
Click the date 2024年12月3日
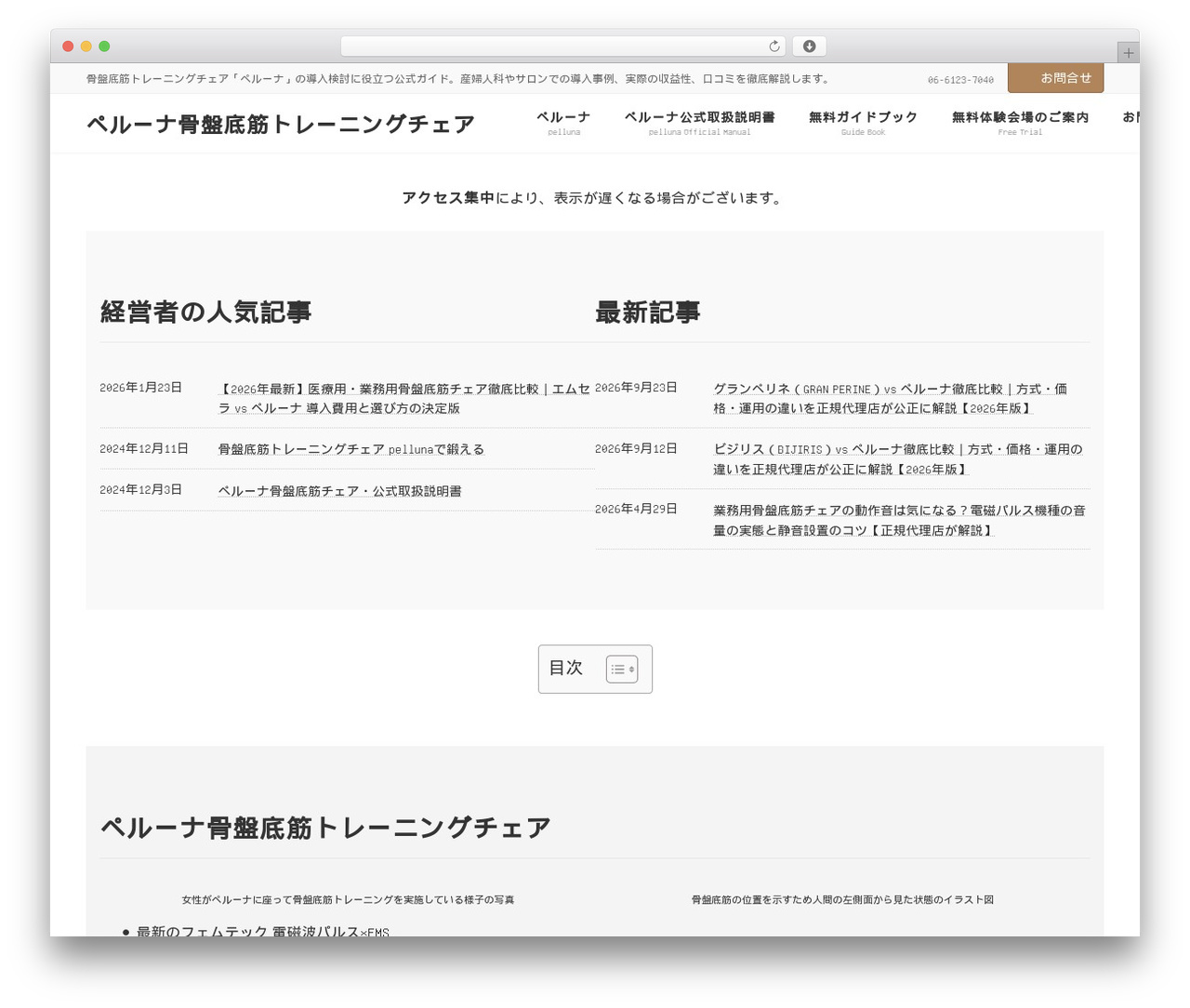coord(140,489)
